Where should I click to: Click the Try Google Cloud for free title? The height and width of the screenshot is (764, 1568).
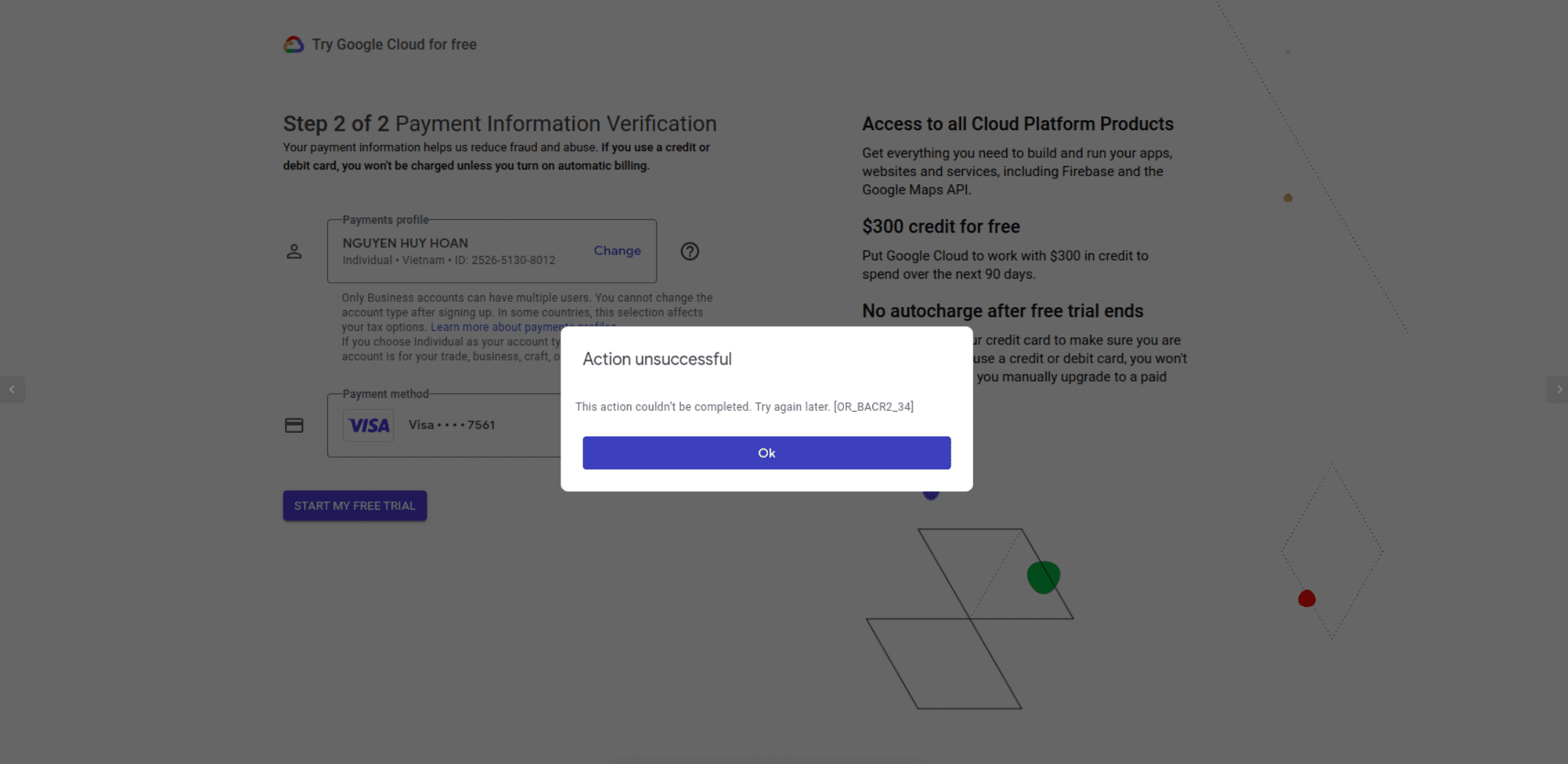(394, 45)
